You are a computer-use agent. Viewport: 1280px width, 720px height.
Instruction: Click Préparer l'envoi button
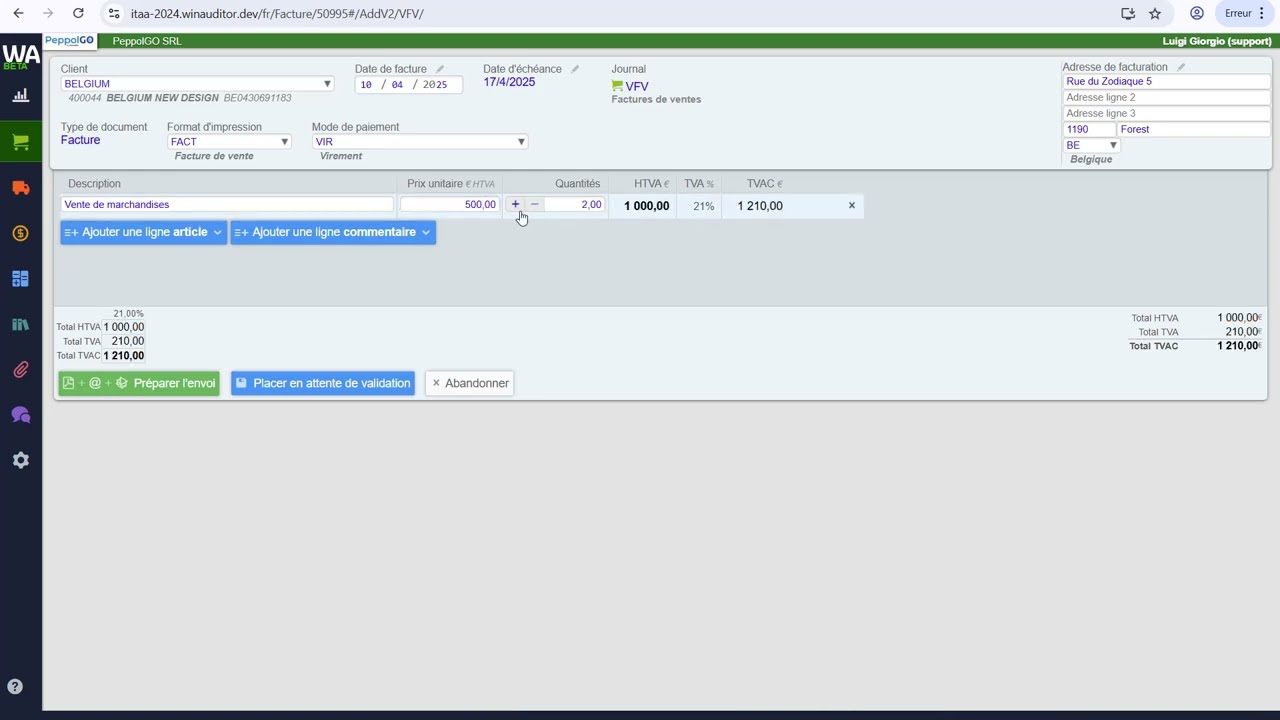[139, 383]
